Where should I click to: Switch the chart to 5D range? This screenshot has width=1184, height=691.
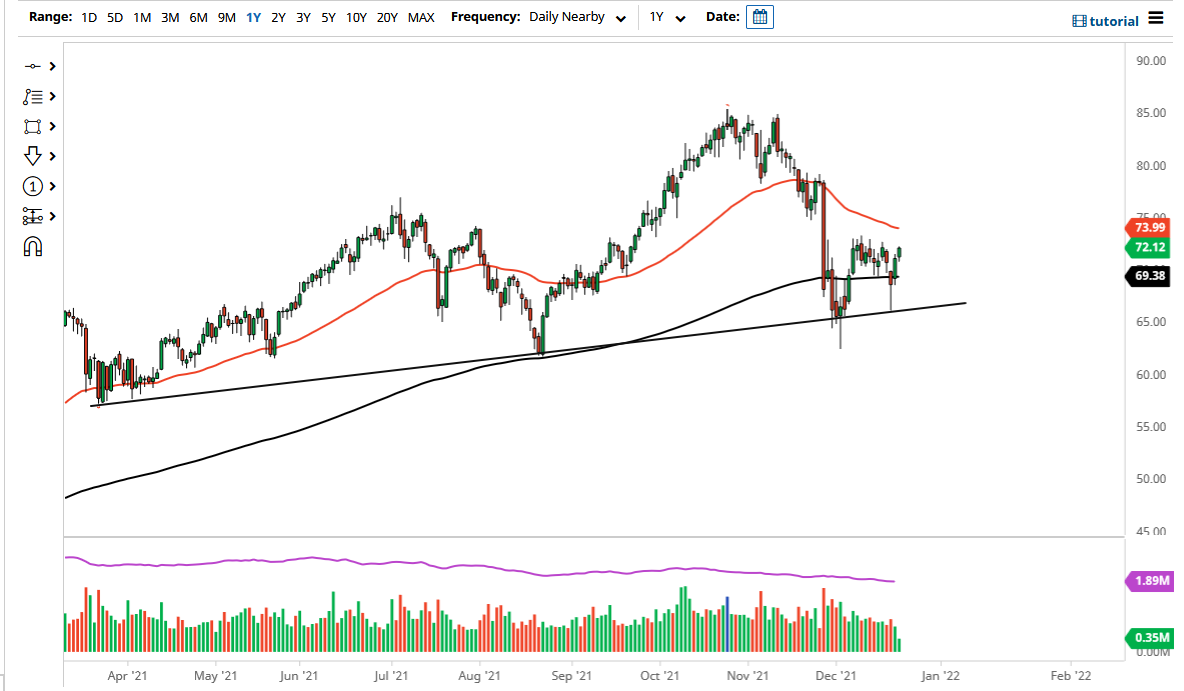point(114,17)
